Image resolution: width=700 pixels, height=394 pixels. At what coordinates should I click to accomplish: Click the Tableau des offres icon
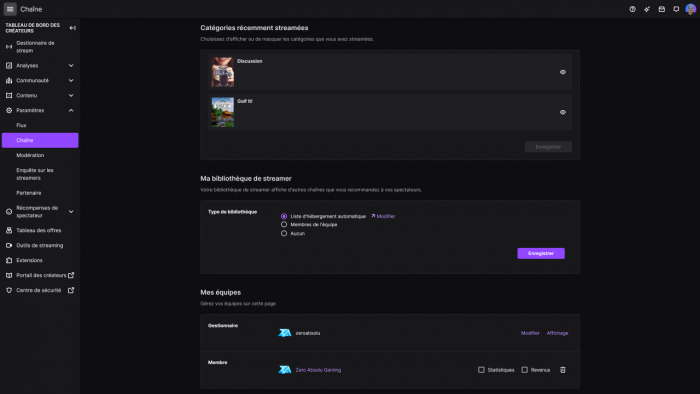(x=9, y=230)
